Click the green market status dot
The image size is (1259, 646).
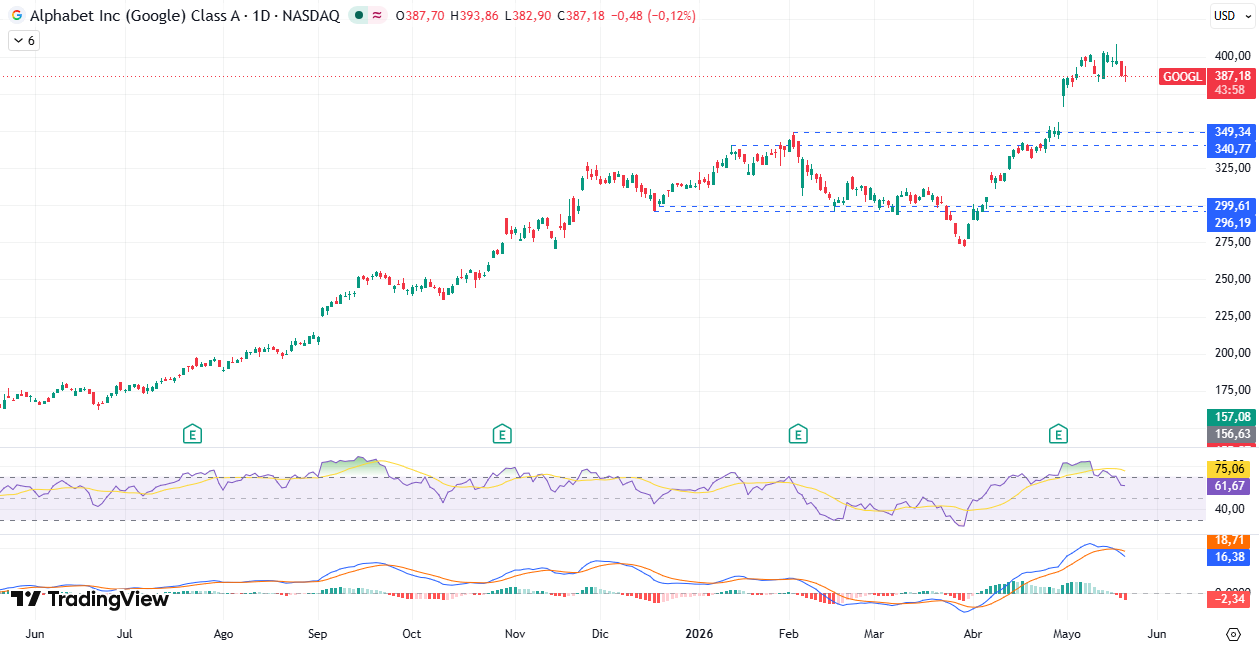pyautogui.click(x=359, y=16)
